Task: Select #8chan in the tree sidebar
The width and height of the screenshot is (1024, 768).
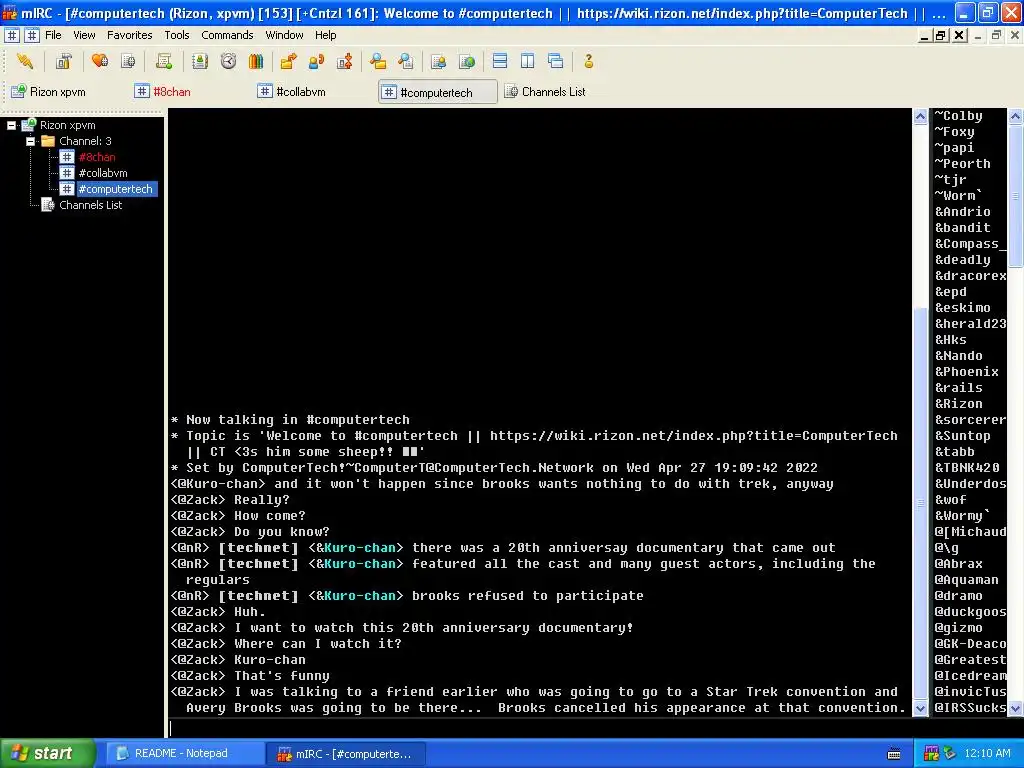Action: coord(97,157)
